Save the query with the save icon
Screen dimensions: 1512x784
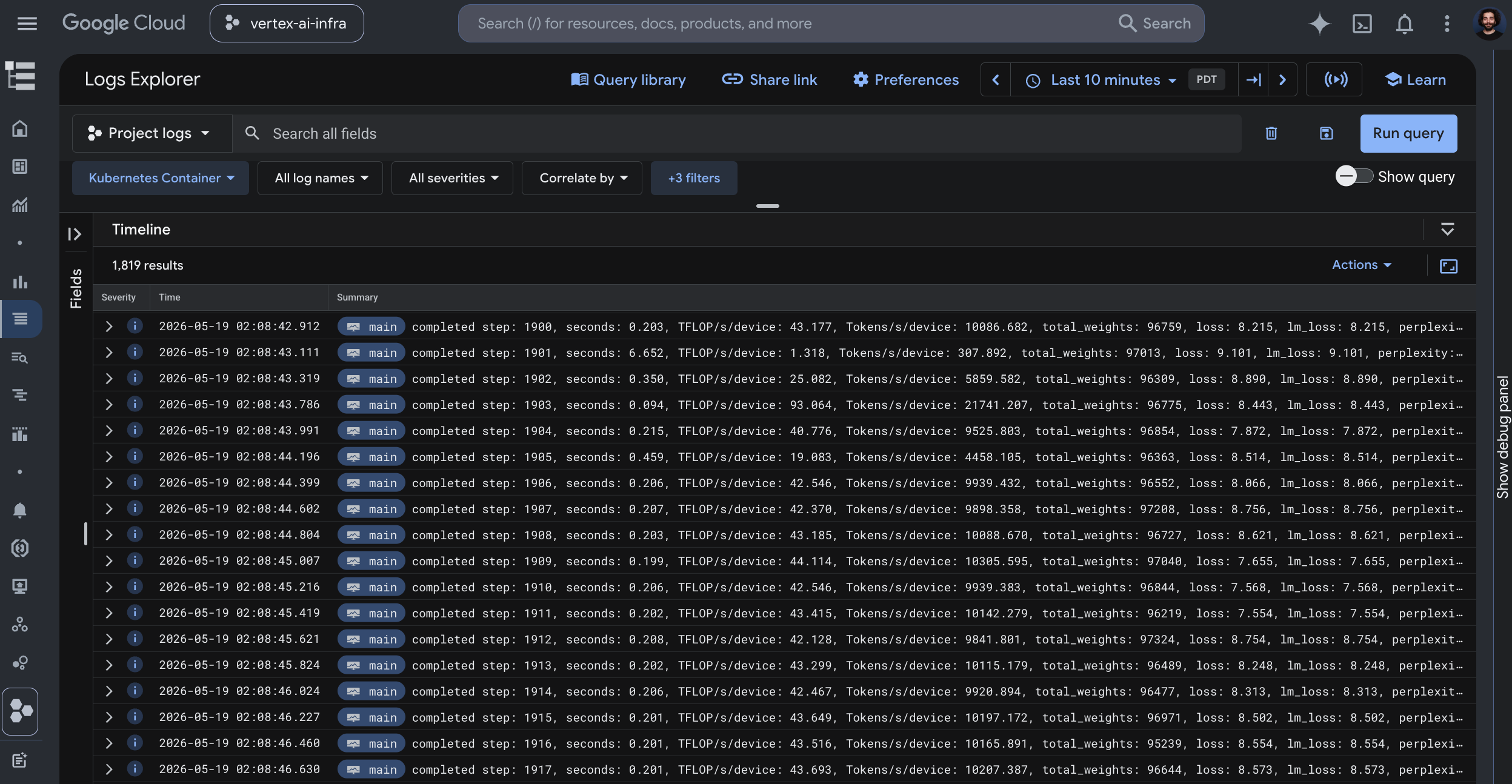point(1327,133)
